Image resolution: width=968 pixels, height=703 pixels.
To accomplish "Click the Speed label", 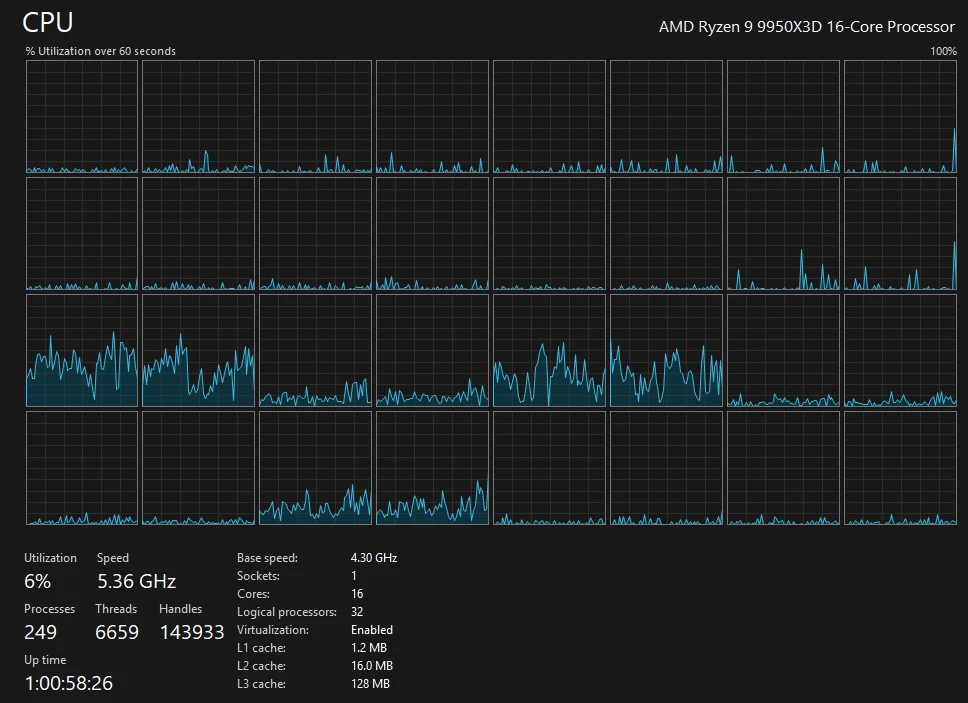I will click(113, 558).
